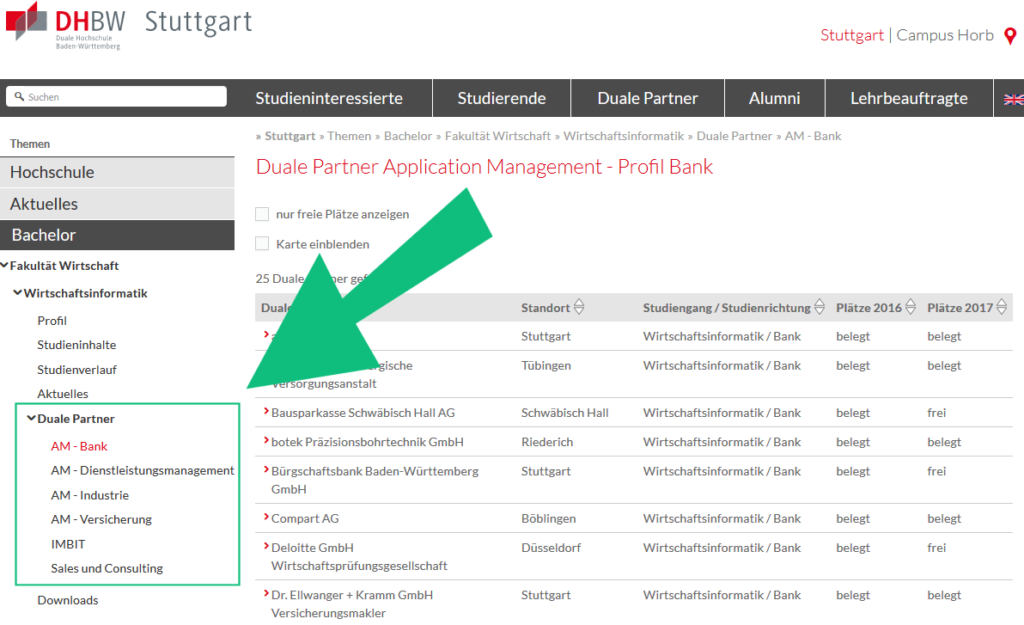Collapse Fakultät Wirtschaft tree node

[x=5, y=265]
